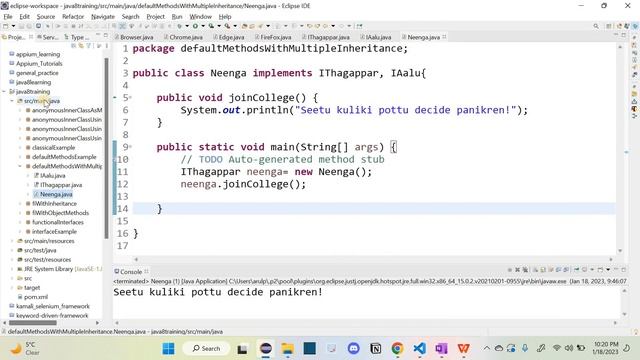Fold the main method at line 9
This screenshot has width=640, height=360.
[x=131, y=146]
